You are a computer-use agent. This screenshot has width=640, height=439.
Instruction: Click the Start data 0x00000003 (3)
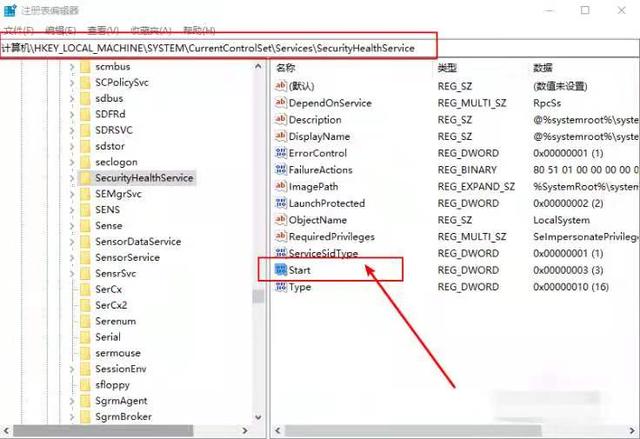pos(568,270)
